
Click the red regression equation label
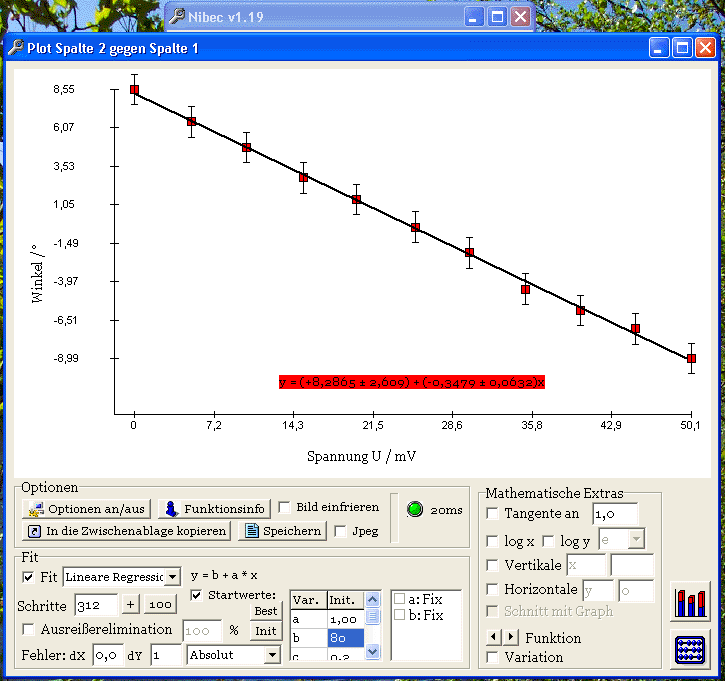[x=411, y=382]
